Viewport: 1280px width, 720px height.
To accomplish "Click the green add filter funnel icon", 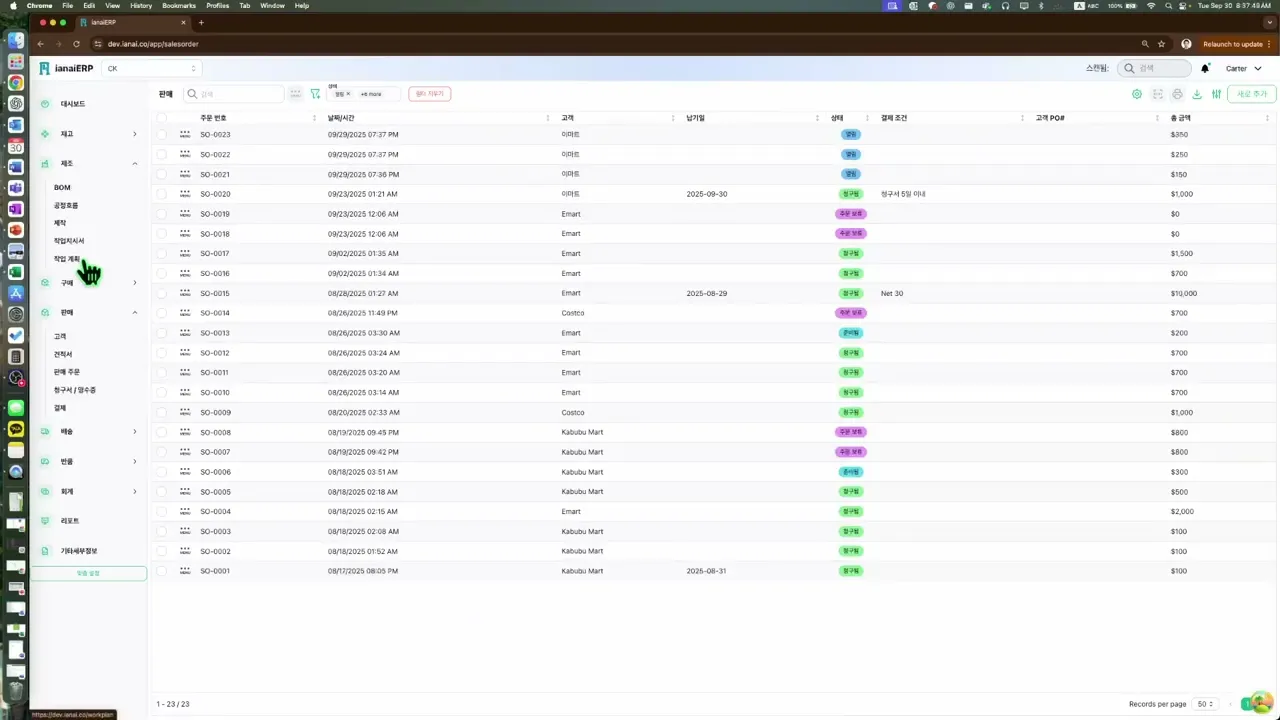I will (315, 94).
